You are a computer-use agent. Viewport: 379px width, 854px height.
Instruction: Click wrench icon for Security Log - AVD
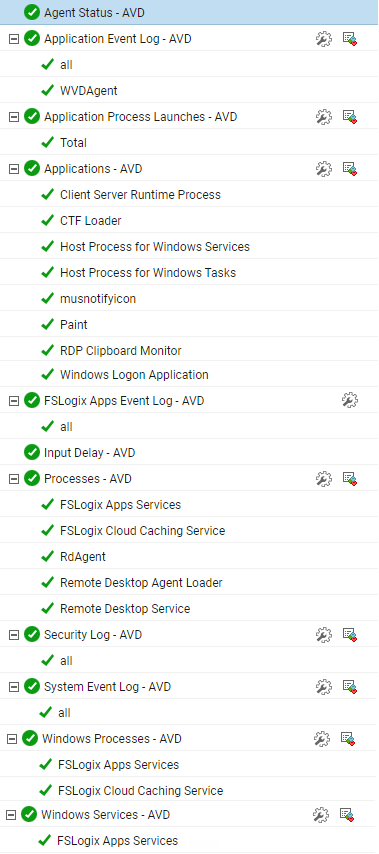323,635
